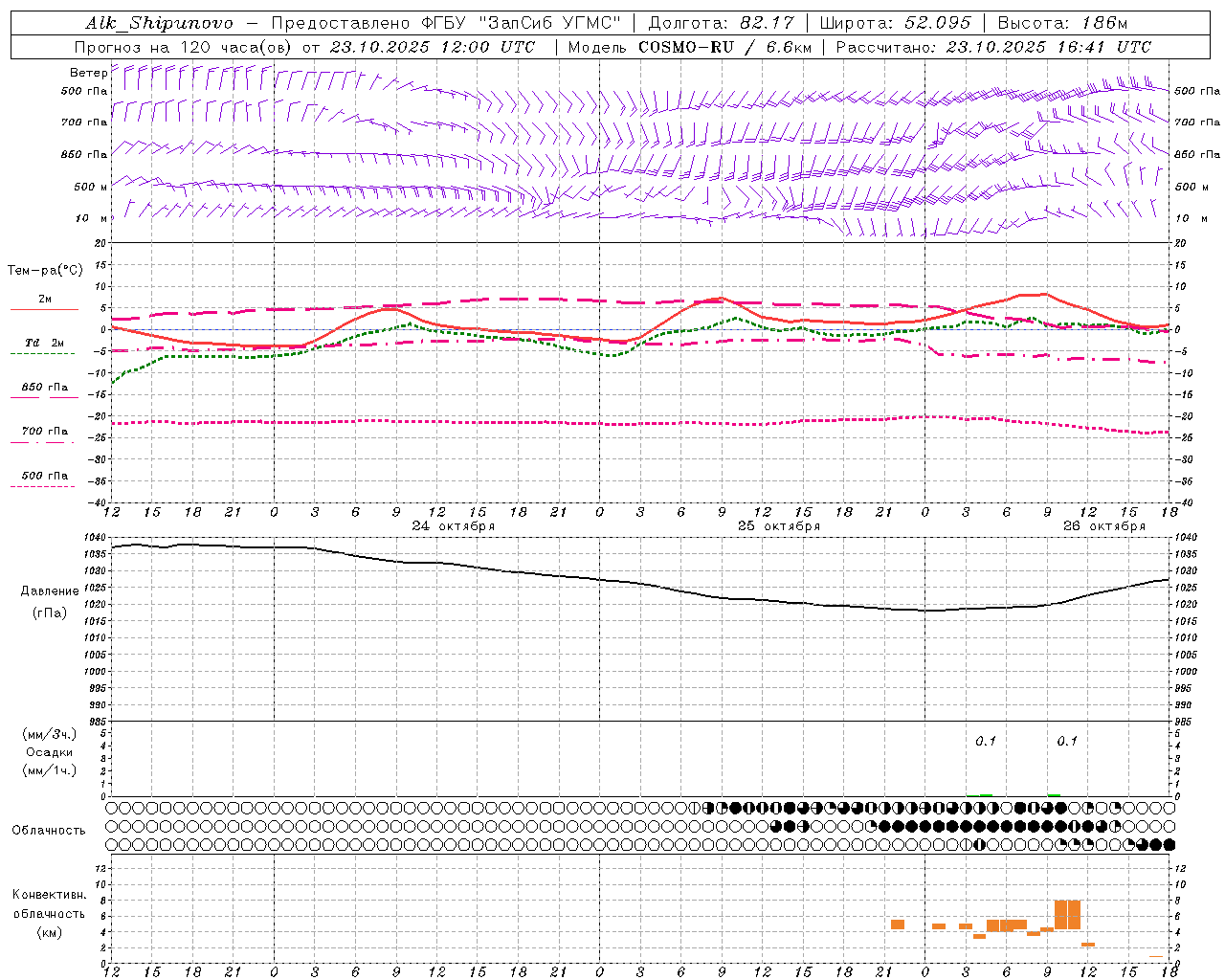Click the Alk_Shipunovo station title
The image size is (1225, 980).
[x=159, y=23]
